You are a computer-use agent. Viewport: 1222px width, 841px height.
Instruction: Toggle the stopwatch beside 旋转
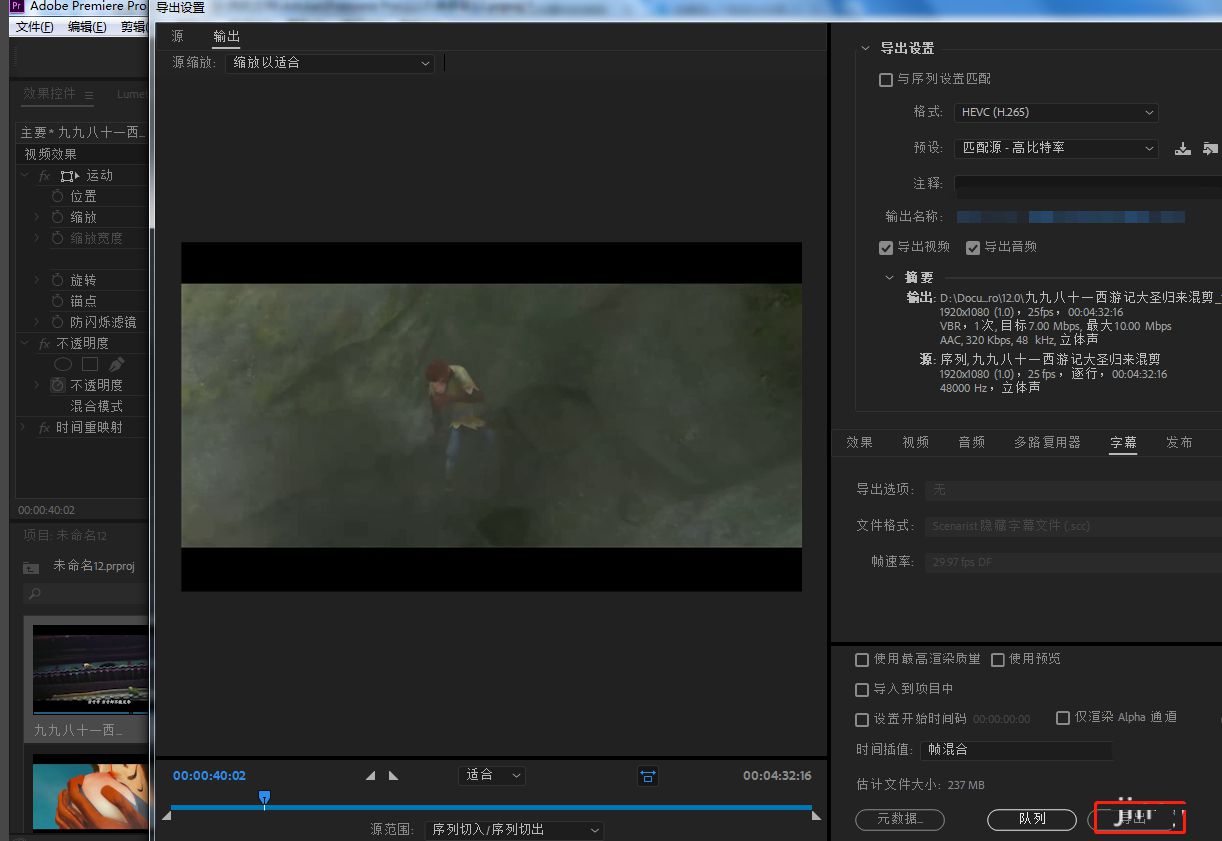(58, 280)
